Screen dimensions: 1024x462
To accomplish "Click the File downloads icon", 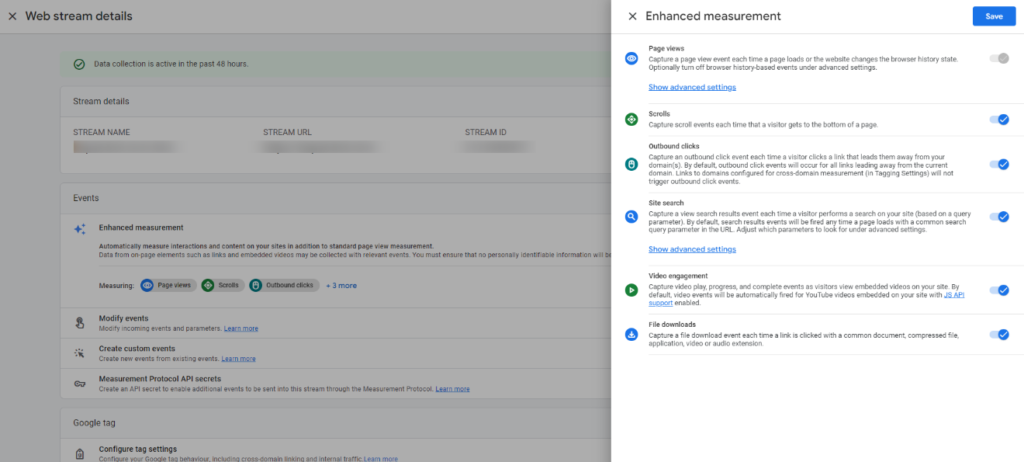I will click(x=631, y=334).
